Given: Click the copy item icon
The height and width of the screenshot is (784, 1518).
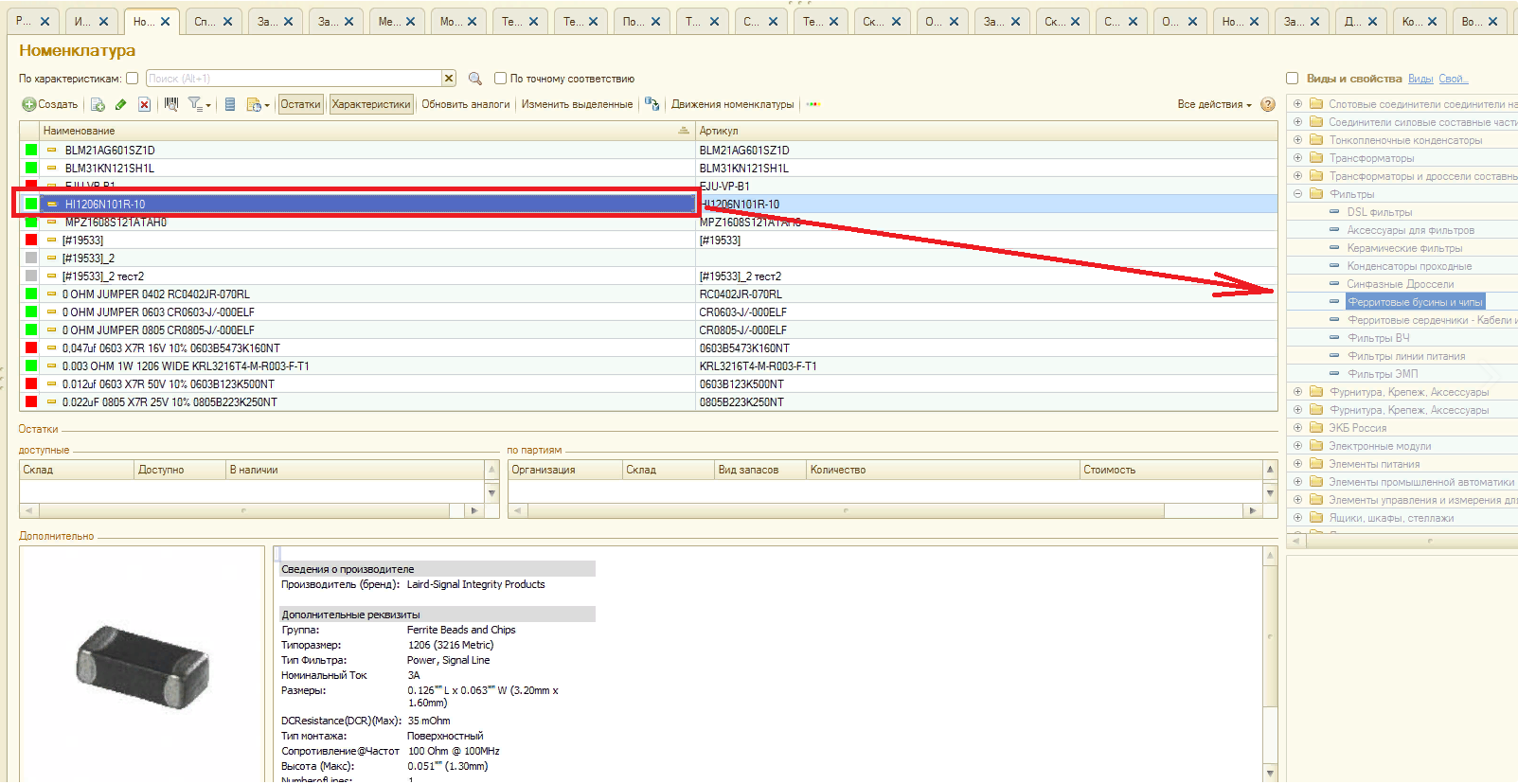Looking at the screenshot, I should 98,104.
